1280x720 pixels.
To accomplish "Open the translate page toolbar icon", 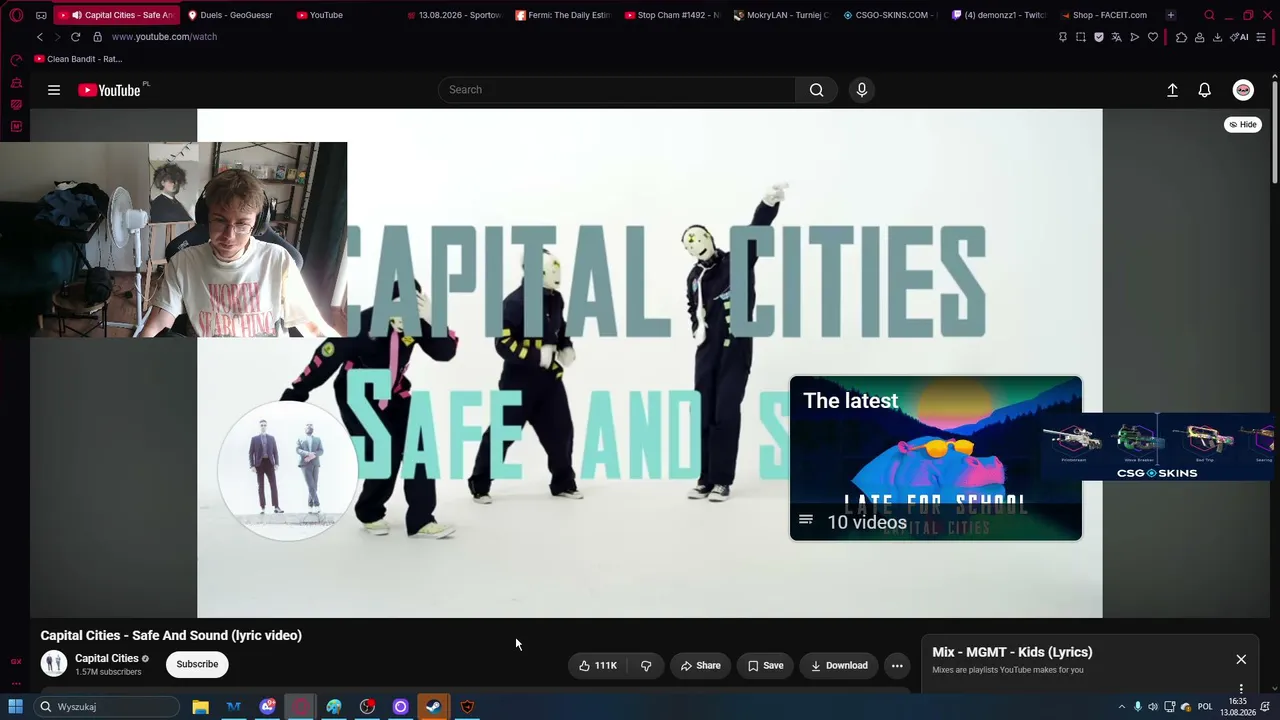I will coord(1117,37).
